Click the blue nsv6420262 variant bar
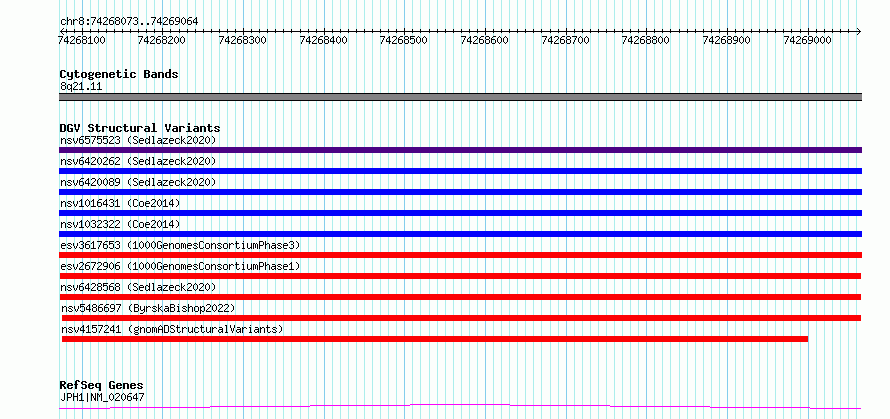 pos(460,171)
